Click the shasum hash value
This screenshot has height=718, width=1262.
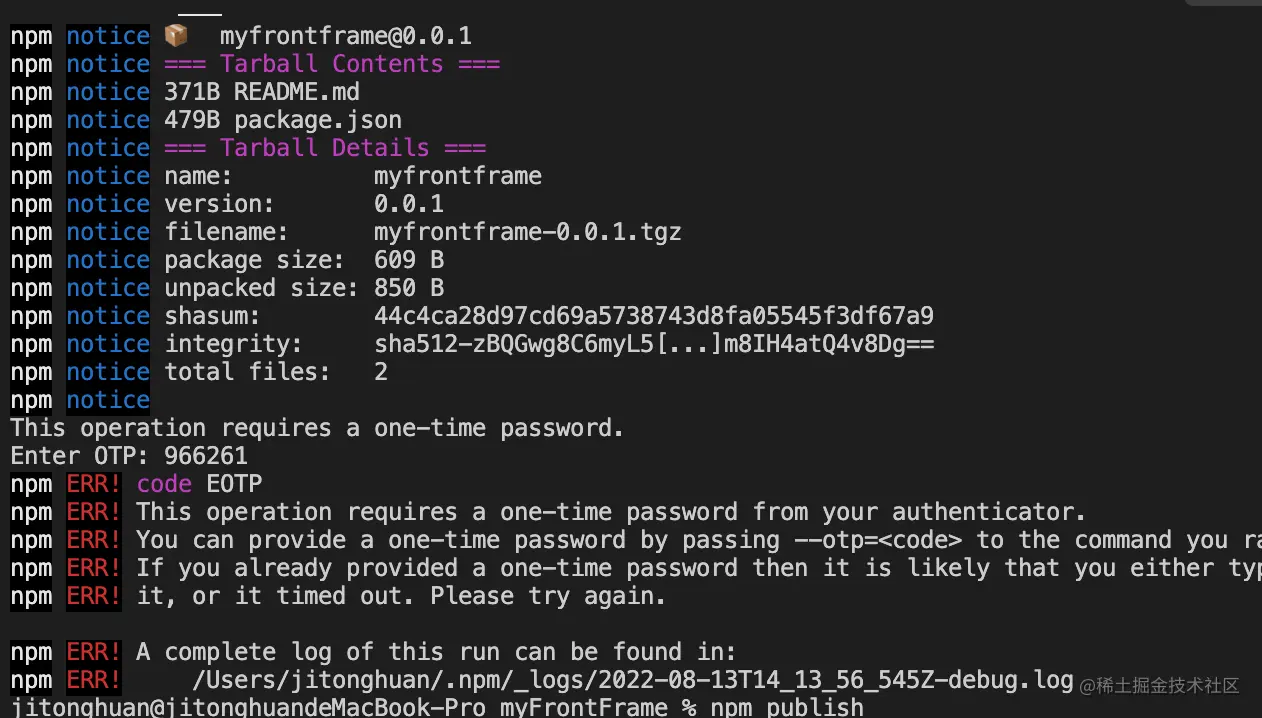[654, 316]
